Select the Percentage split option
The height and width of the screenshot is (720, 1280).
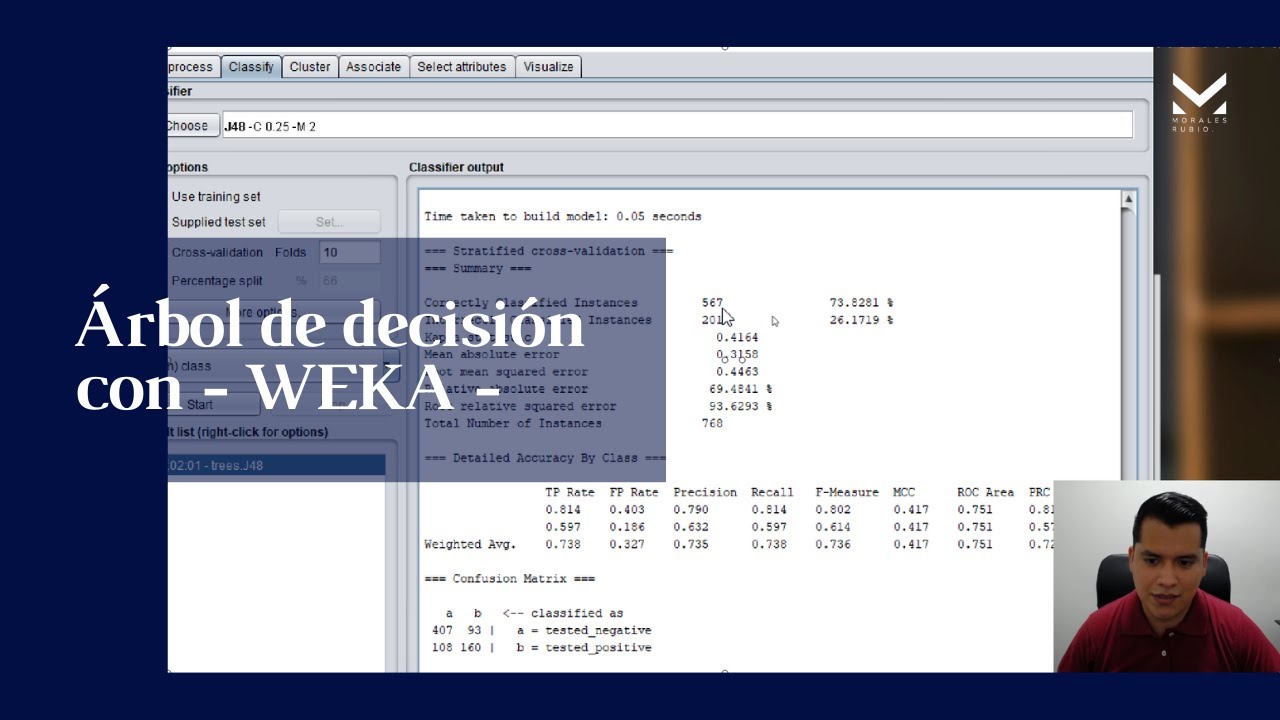click(x=217, y=281)
